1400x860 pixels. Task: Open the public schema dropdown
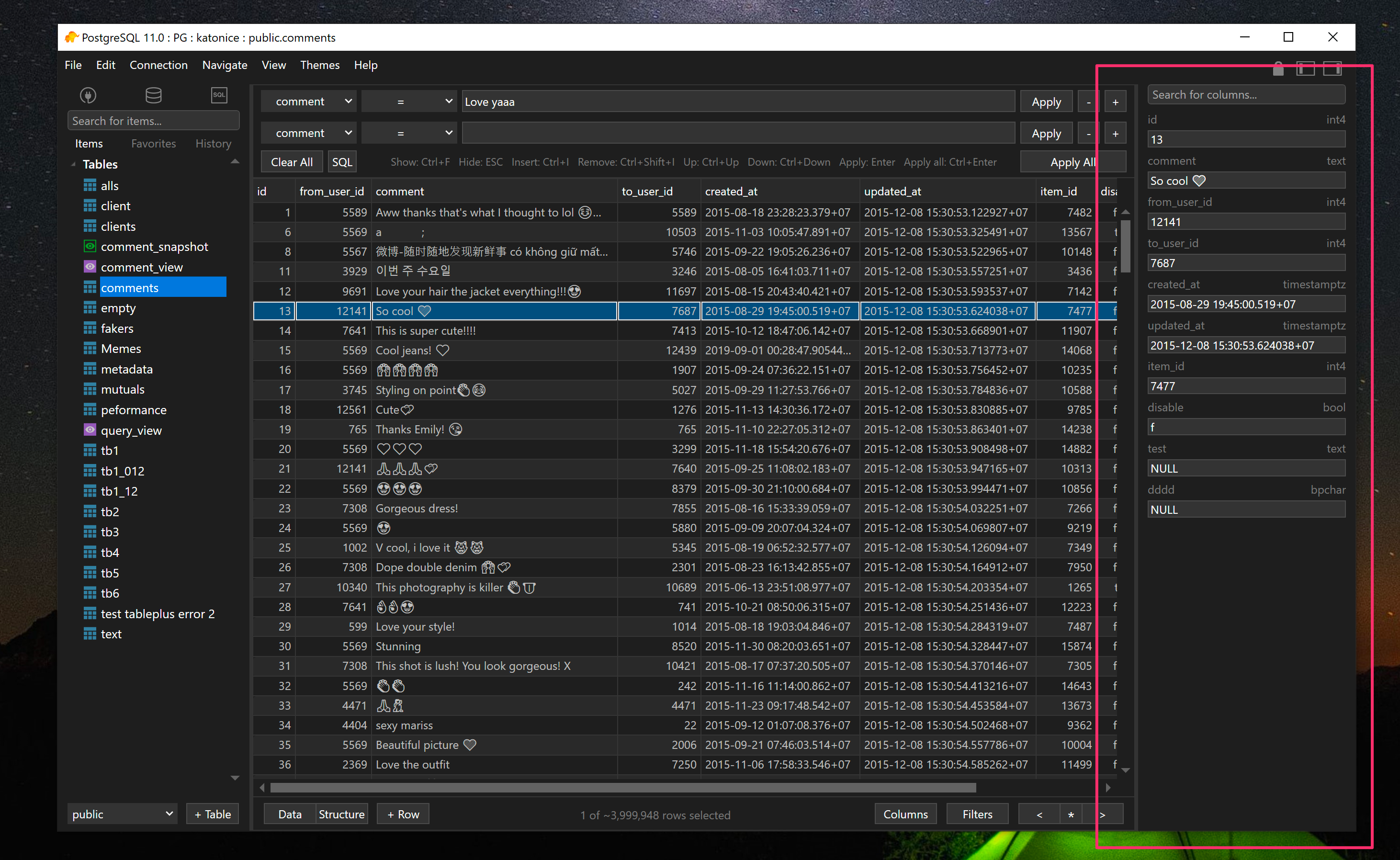click(x=122, y=814)
